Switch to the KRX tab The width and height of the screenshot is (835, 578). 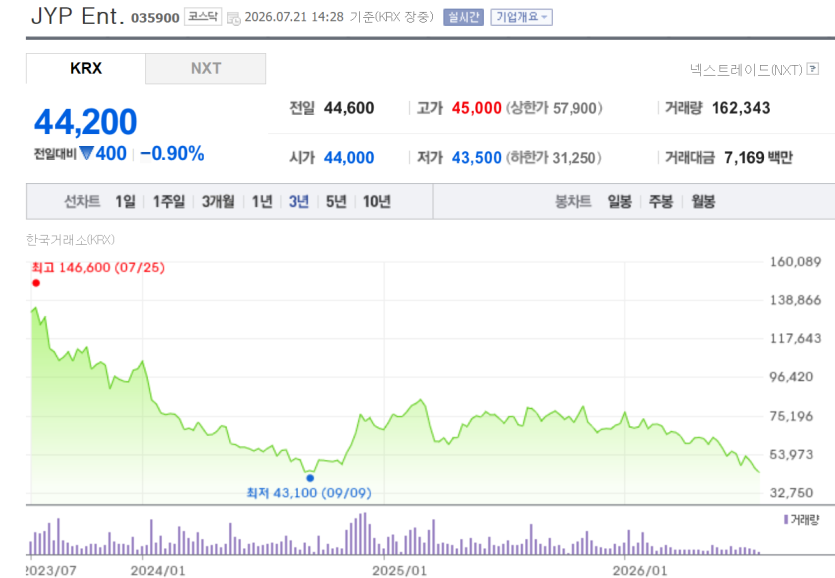click(86, 69)
